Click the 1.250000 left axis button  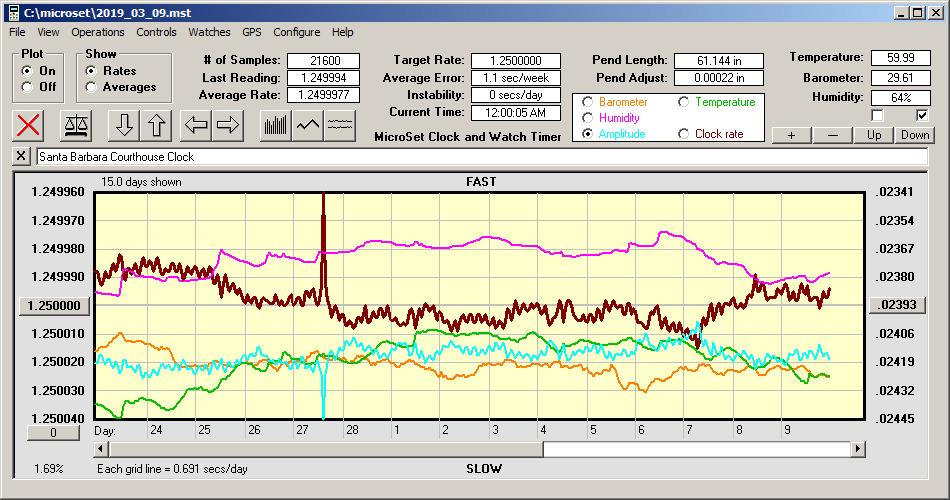(x=55, y=305)
